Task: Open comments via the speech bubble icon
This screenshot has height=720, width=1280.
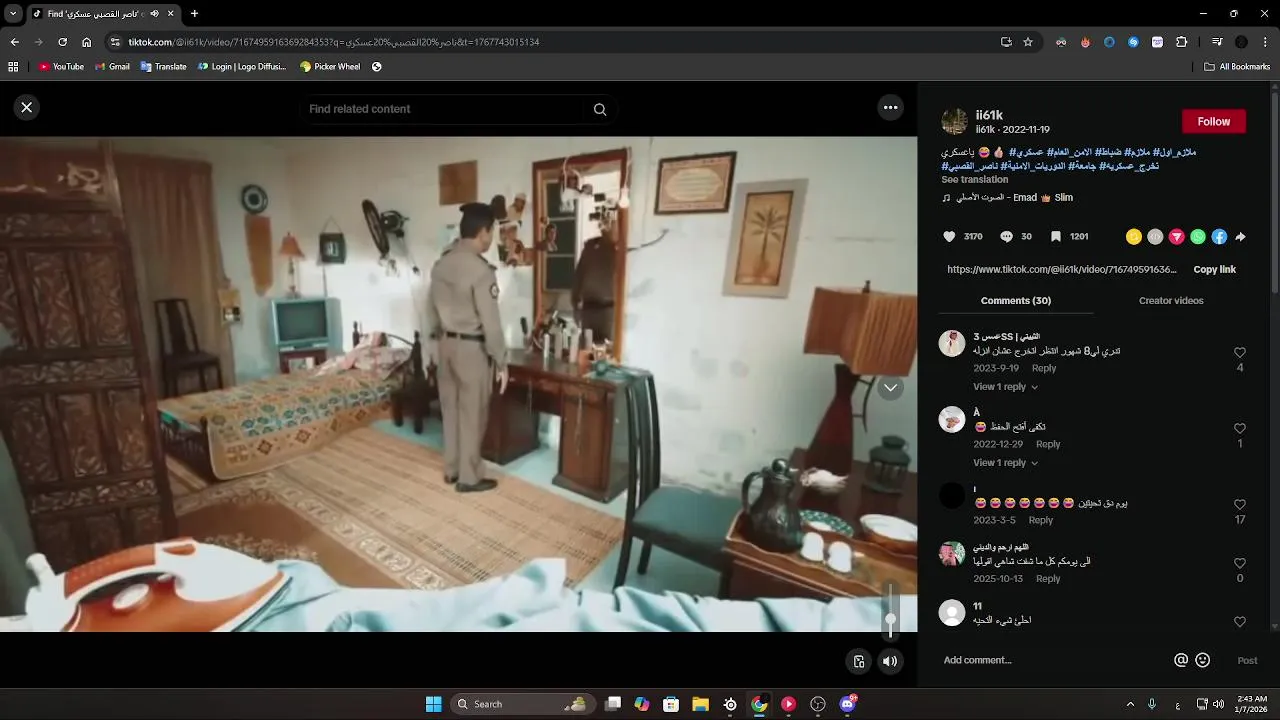Action: coord(1006,237)
